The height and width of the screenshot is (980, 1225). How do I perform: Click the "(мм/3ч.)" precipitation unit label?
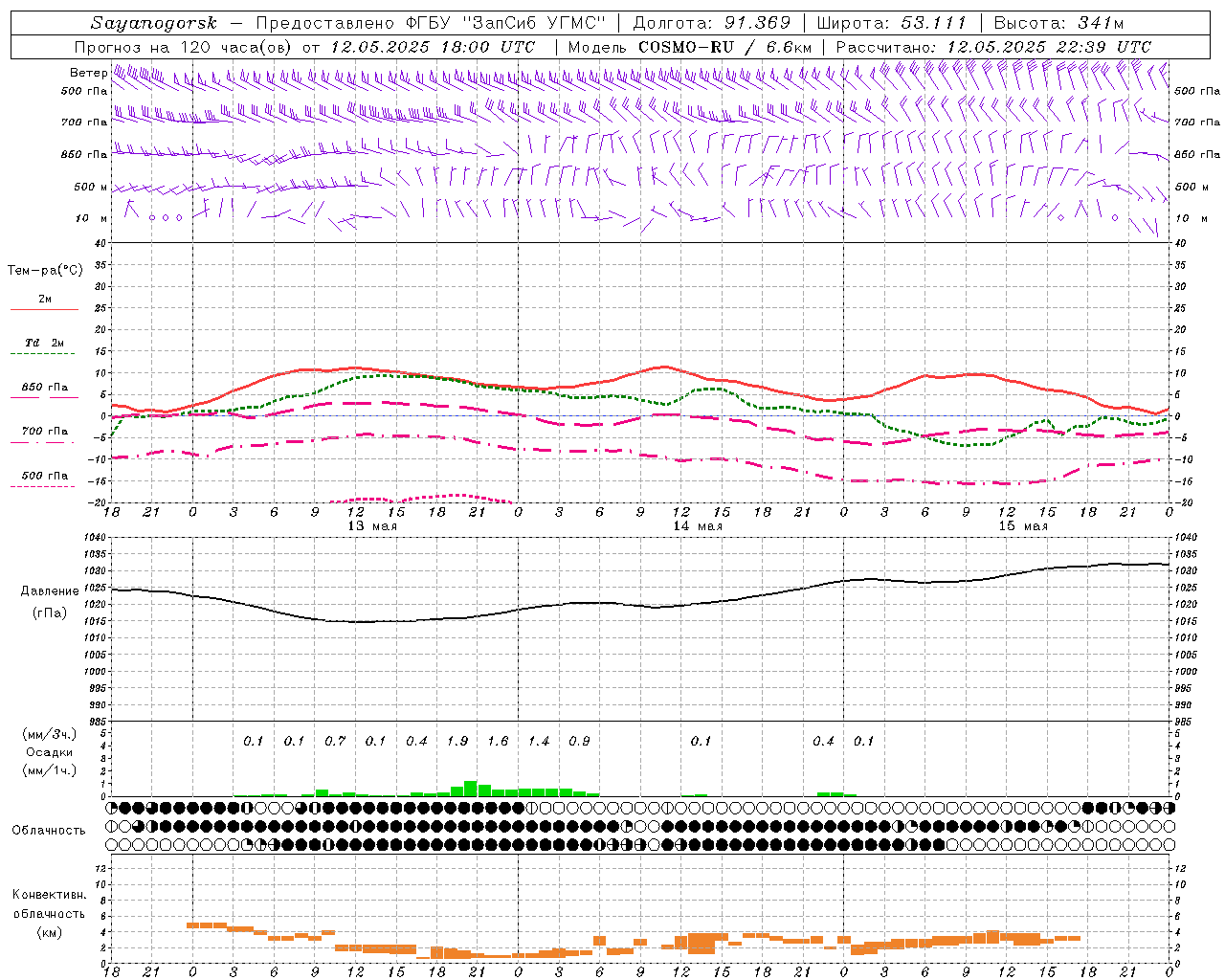[x=49, y=734]
